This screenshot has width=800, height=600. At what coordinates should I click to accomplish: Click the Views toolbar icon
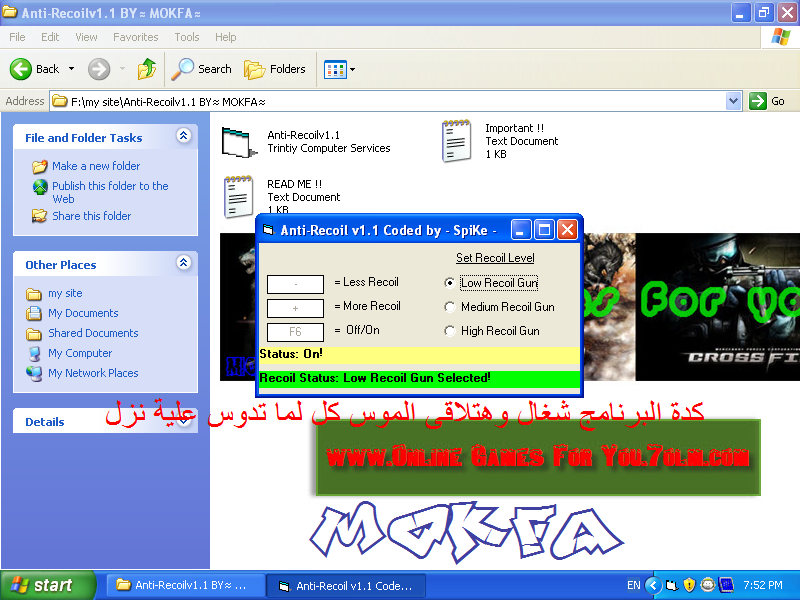tap(335, 69)
